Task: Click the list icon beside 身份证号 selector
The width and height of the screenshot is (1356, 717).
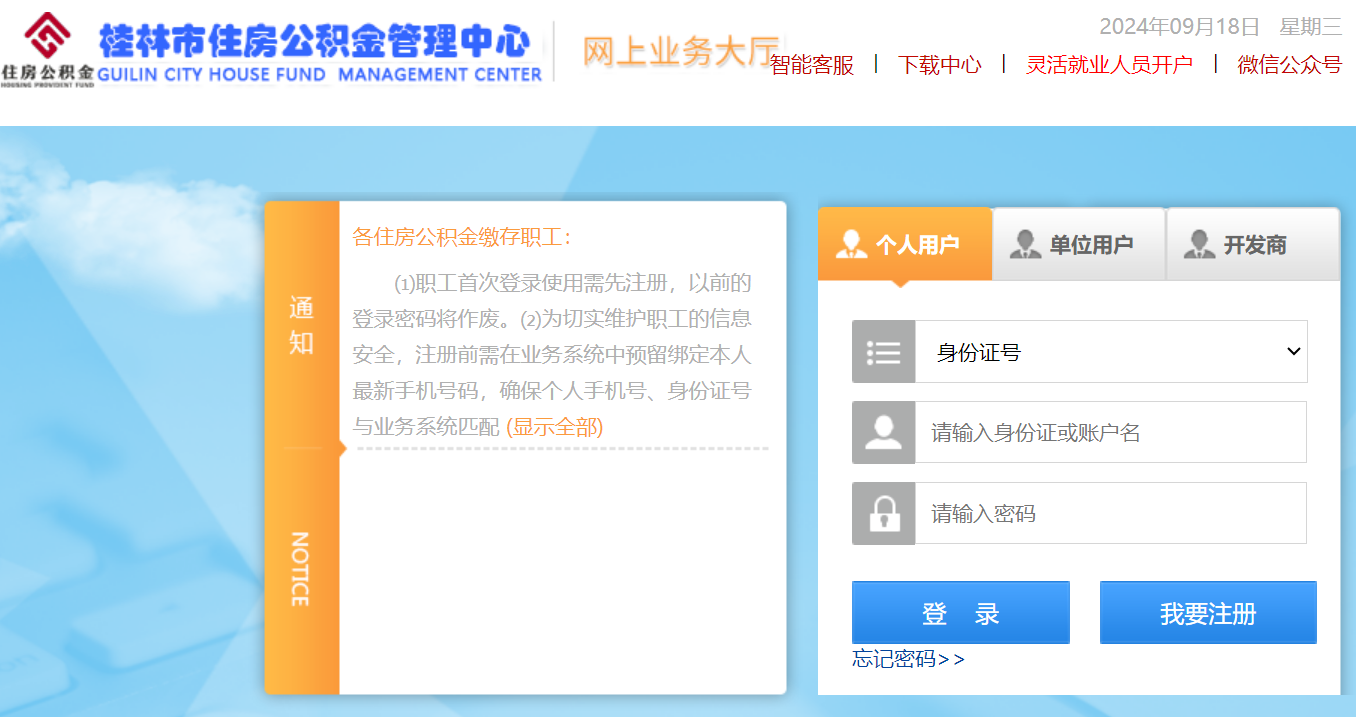Action: click(x=884, y=352)
